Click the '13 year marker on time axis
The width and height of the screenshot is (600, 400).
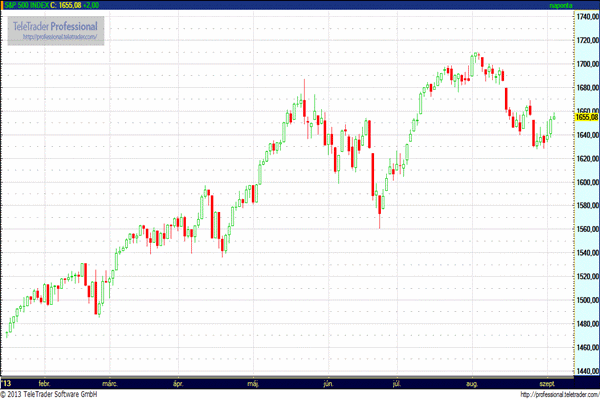click(x=7, y=383)
